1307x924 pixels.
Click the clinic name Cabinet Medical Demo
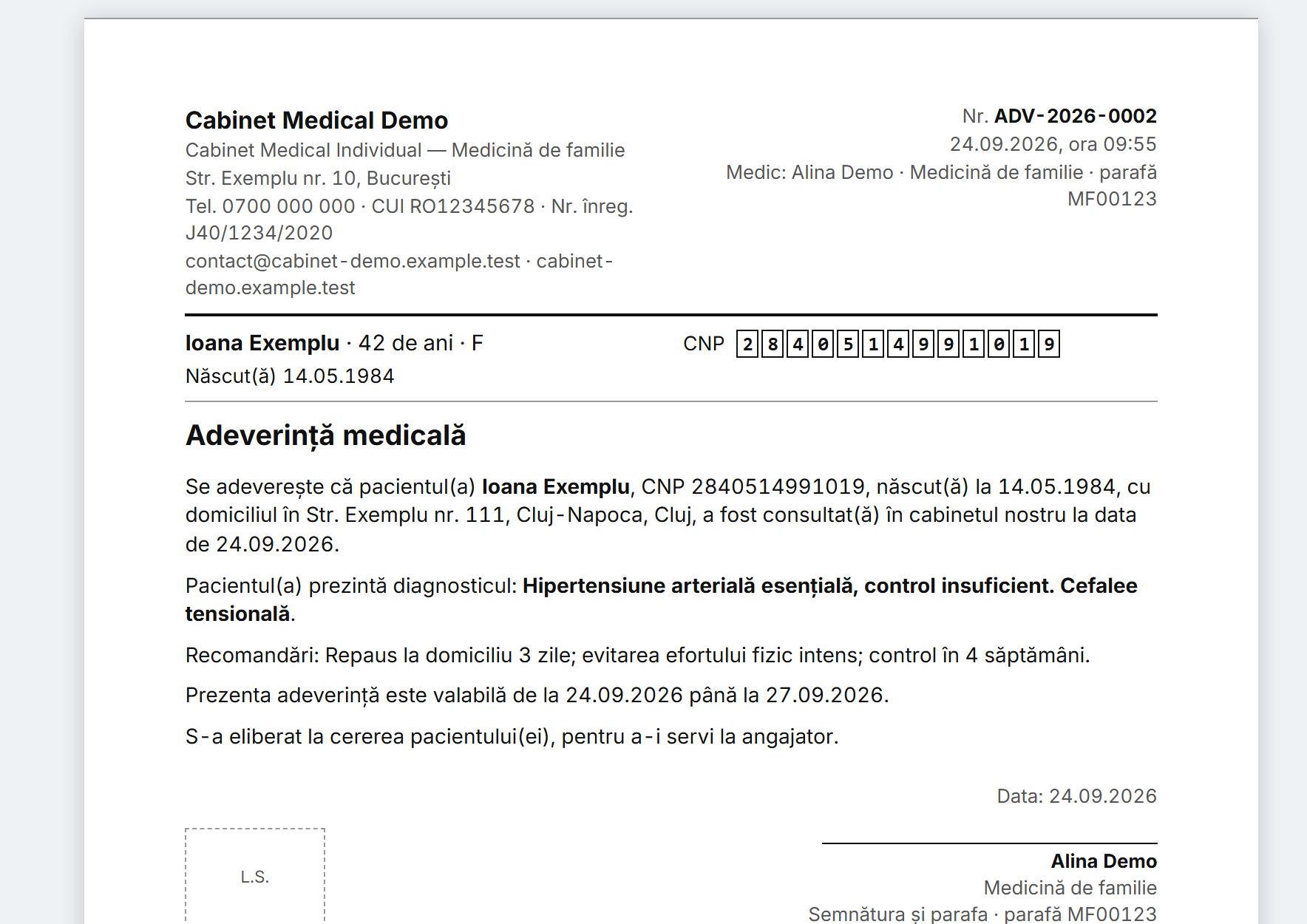[316, 120]
